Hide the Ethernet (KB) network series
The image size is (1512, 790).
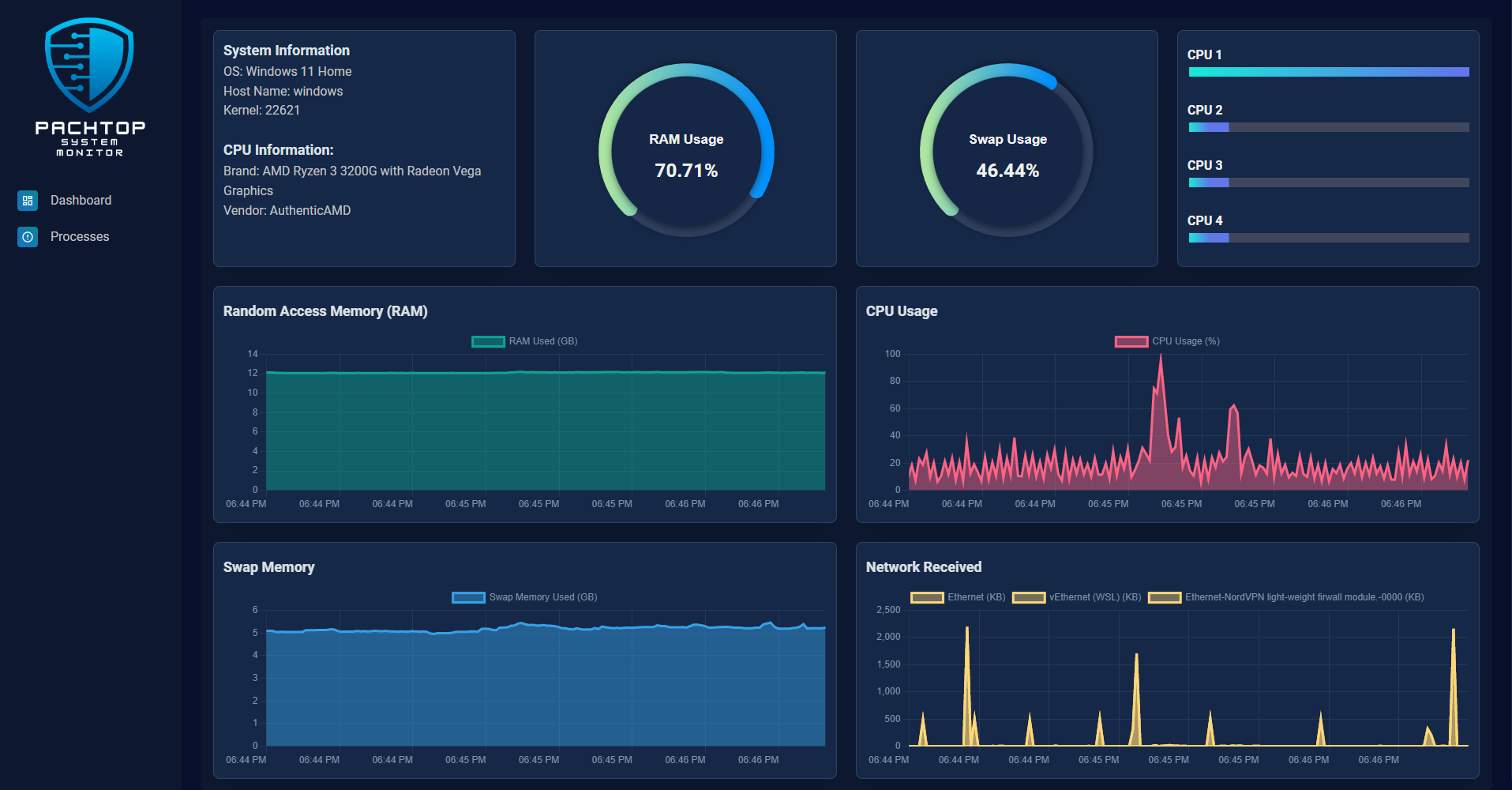click(958, 597)
